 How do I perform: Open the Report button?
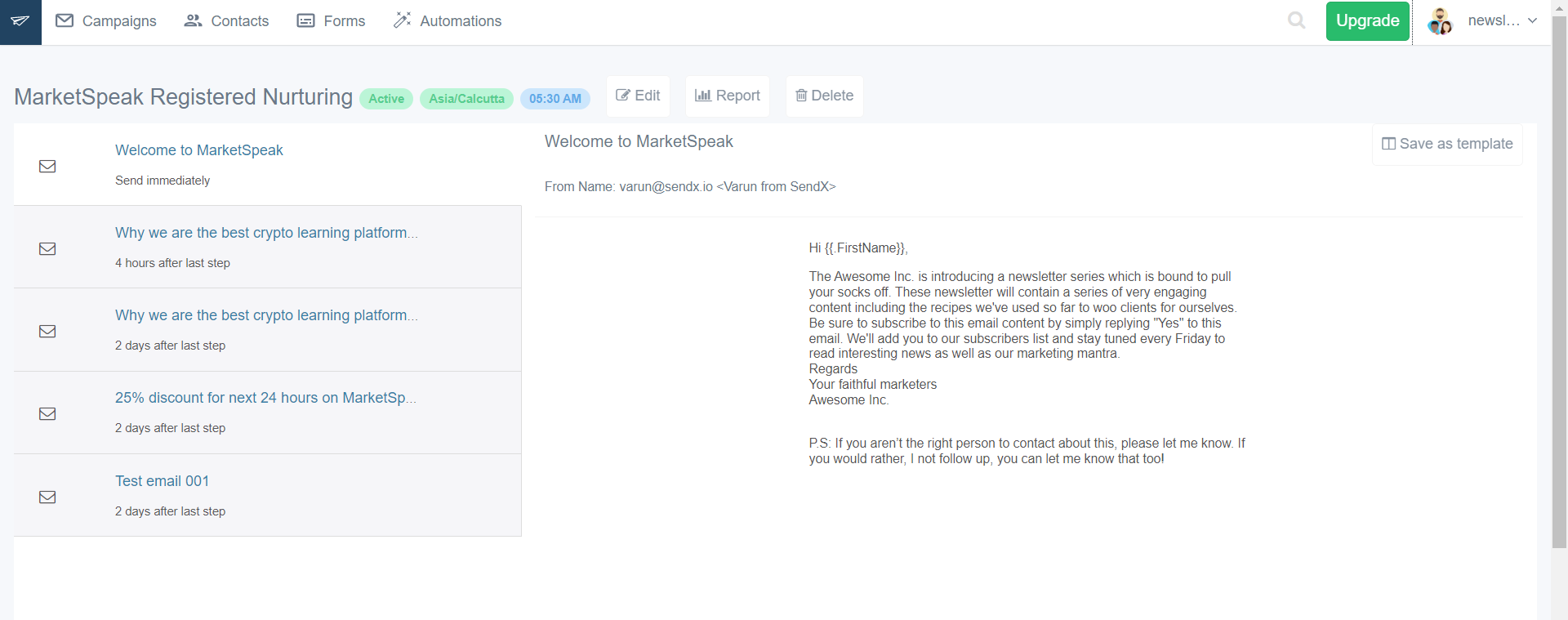728,96
